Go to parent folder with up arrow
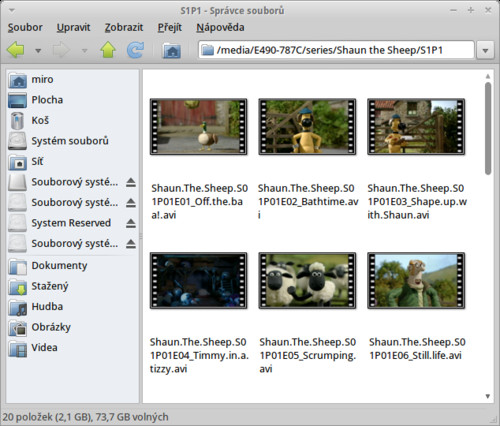This screenshot has width=500, height=426. tap(108, 50)
